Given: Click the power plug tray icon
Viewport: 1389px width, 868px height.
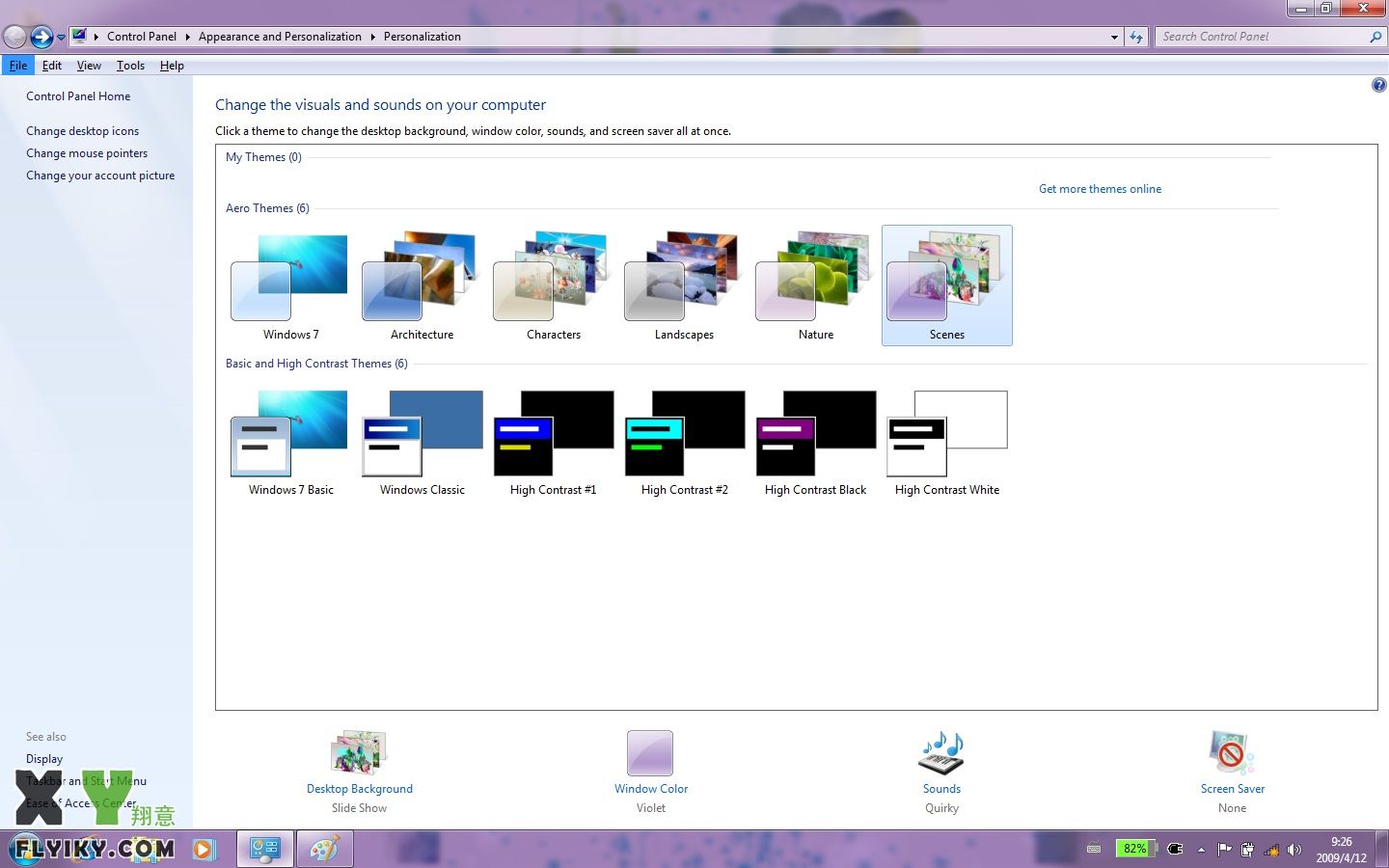Looking at the screenshot, I should pyautogui.click(x=1176, y=850).
